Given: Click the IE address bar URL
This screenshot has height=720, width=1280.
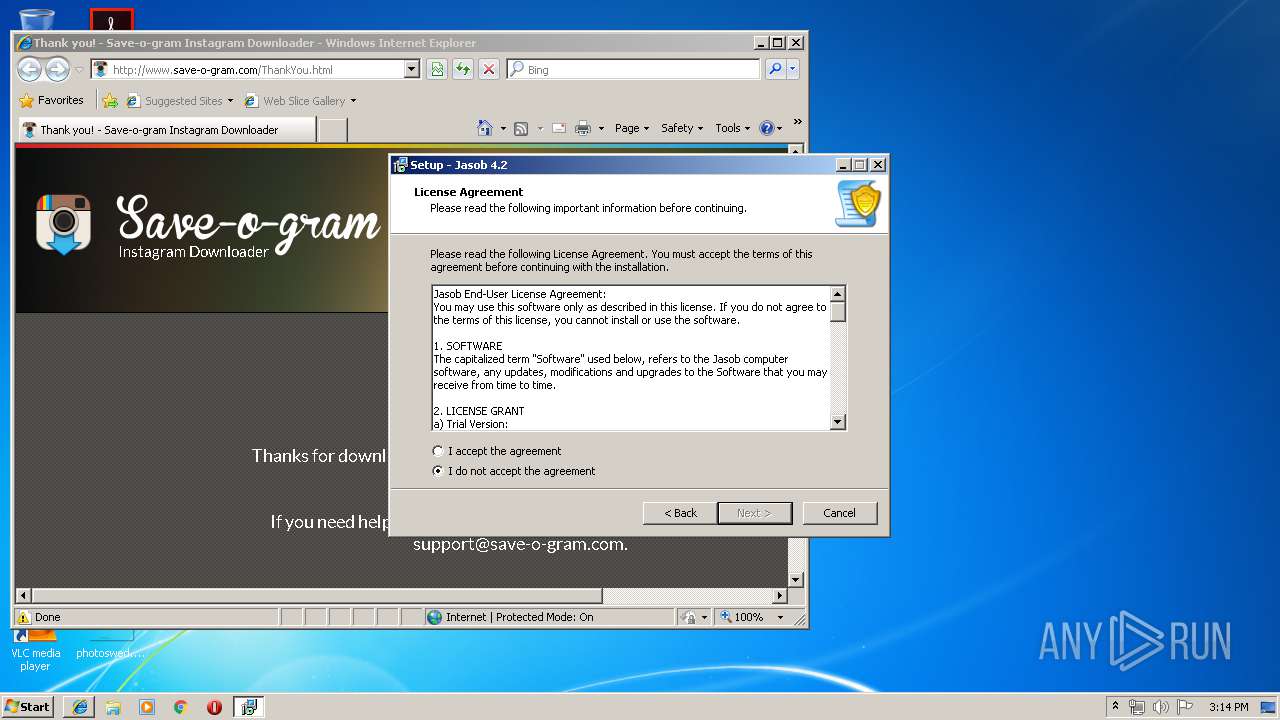Looking at the screenshot, I should tap(222, 70).
